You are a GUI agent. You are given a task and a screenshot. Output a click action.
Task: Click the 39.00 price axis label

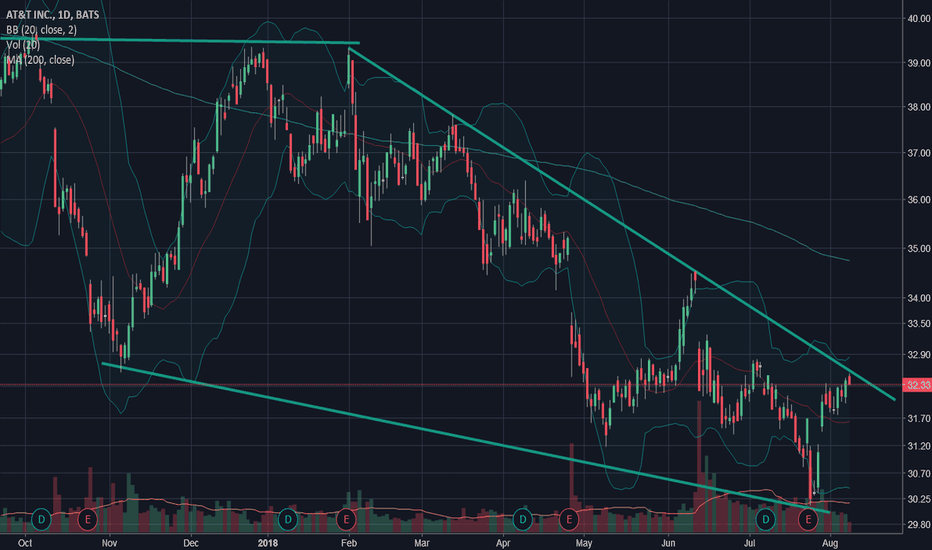coord(918,63)
